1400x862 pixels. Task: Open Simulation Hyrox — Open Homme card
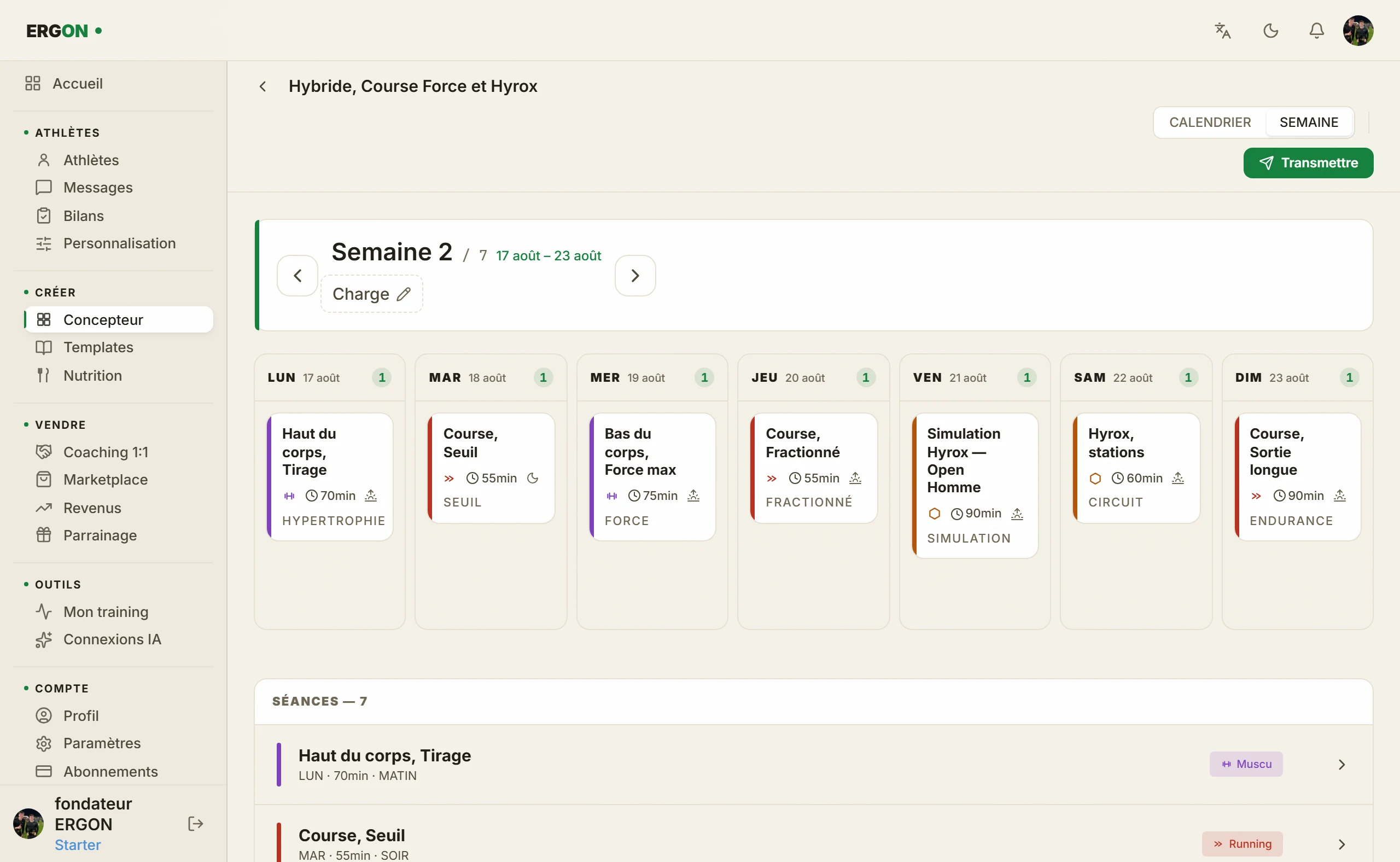[975, 486]
